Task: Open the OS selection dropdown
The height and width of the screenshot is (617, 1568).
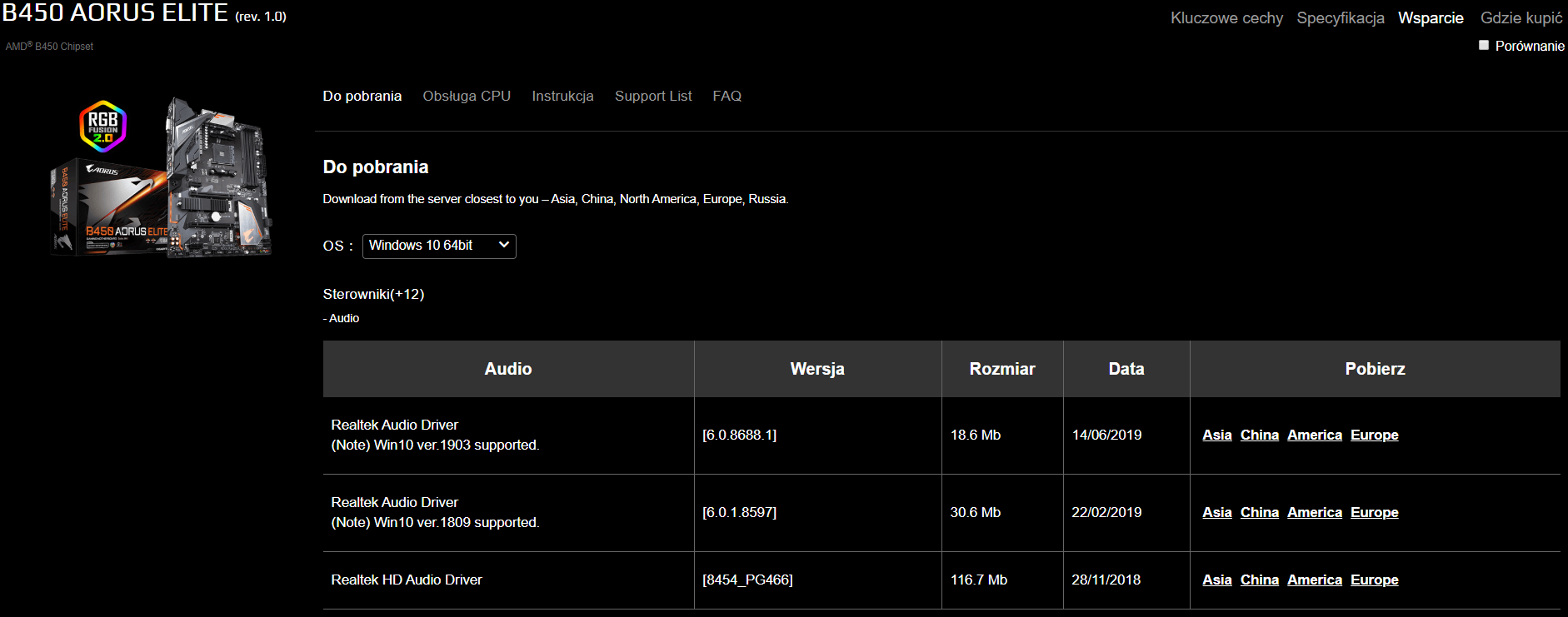Action: [x=439, y=246]
